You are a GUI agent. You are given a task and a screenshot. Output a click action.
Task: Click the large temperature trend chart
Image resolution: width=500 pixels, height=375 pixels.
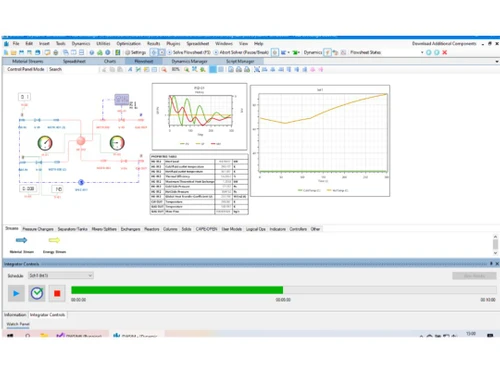(x=320, y=141)
